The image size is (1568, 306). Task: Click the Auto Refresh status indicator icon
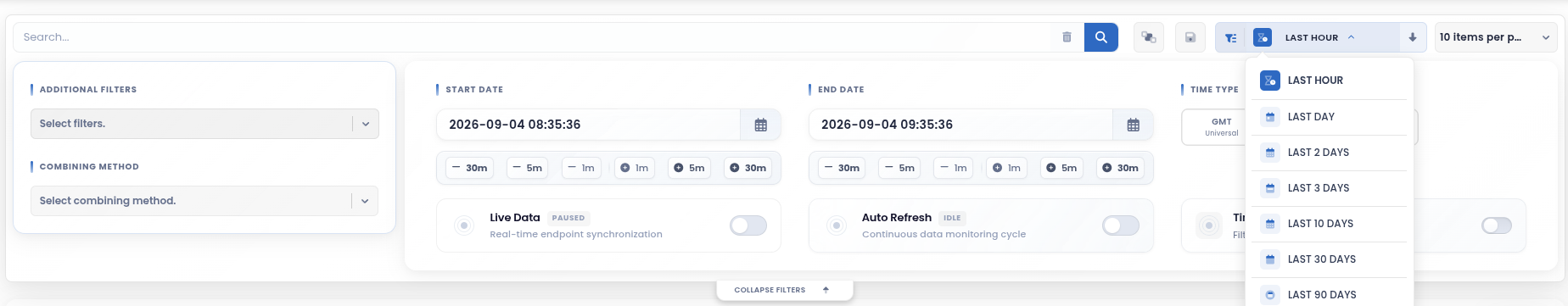coord(836,225)
